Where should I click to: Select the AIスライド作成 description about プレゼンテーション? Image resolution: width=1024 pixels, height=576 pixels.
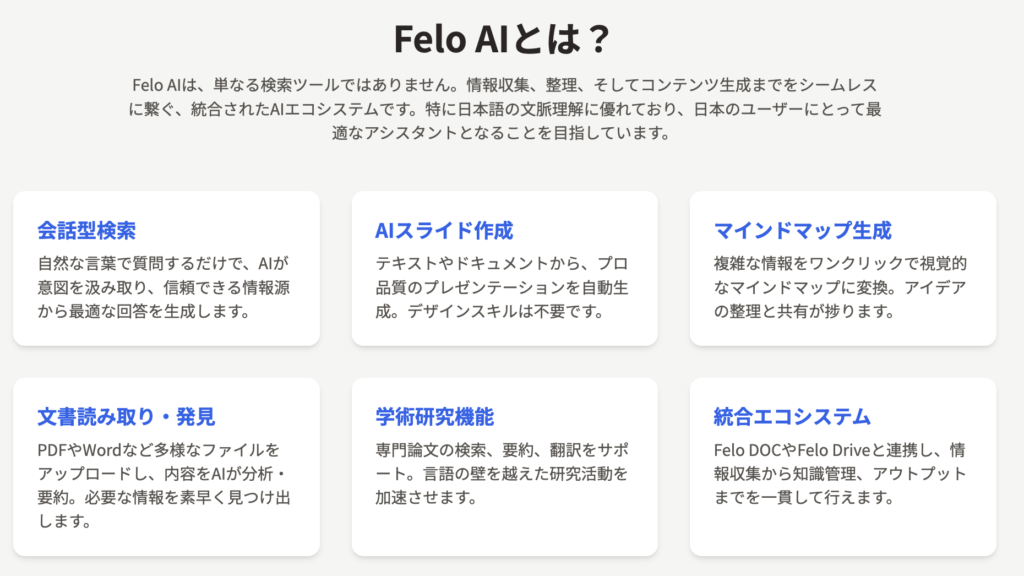tap(502, 287)
